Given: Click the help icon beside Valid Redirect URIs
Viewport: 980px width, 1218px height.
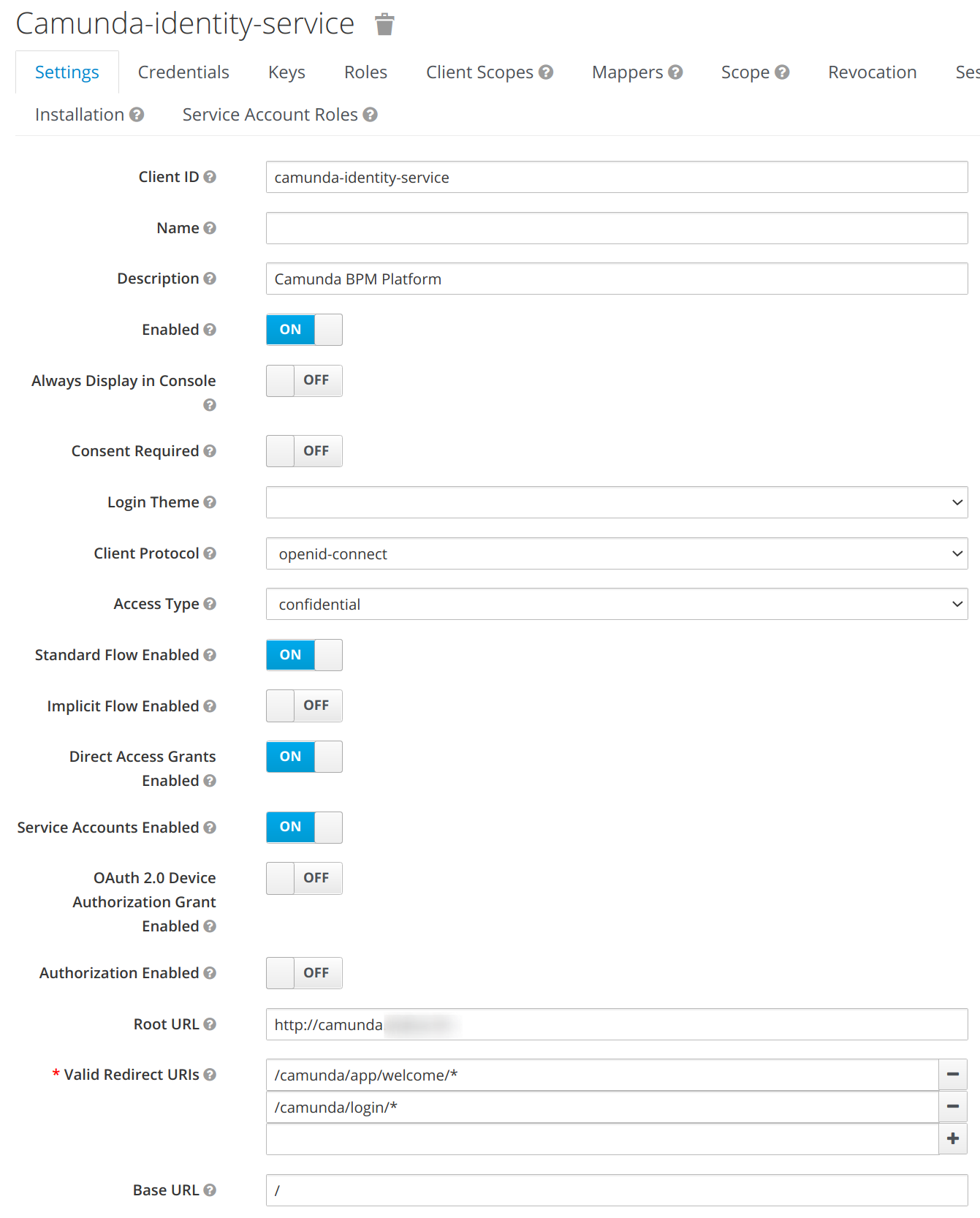Looking at the screenshot, I should pyautogui.click(x=211, y=1075).
